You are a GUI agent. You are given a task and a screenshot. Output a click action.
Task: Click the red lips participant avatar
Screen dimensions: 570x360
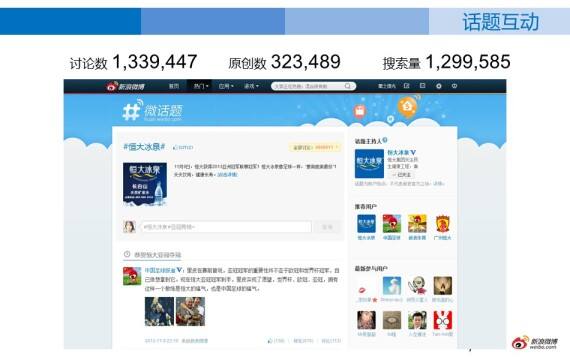point(366,286)
